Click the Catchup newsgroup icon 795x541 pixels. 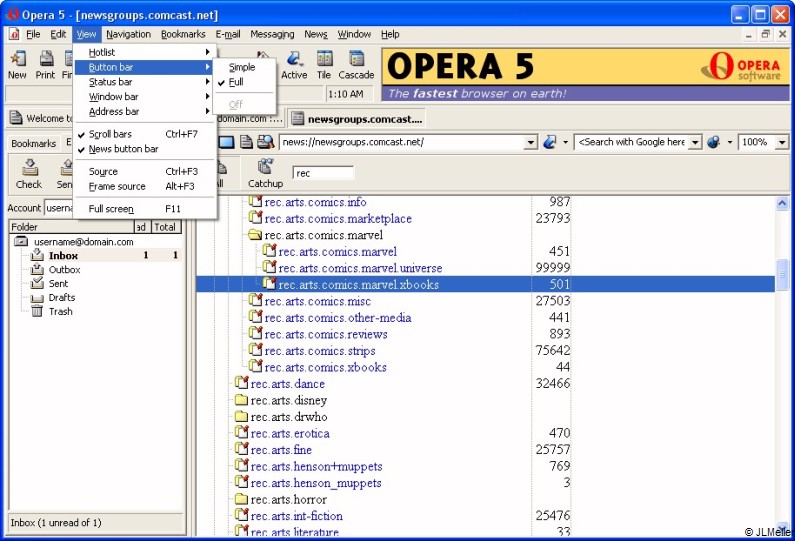(265, 166)
